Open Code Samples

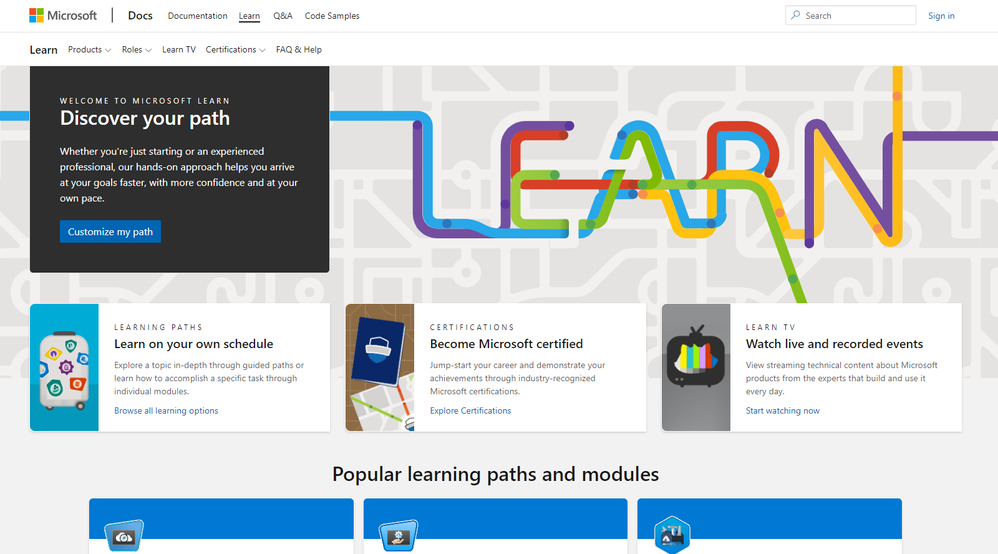(x=332, y=16)
